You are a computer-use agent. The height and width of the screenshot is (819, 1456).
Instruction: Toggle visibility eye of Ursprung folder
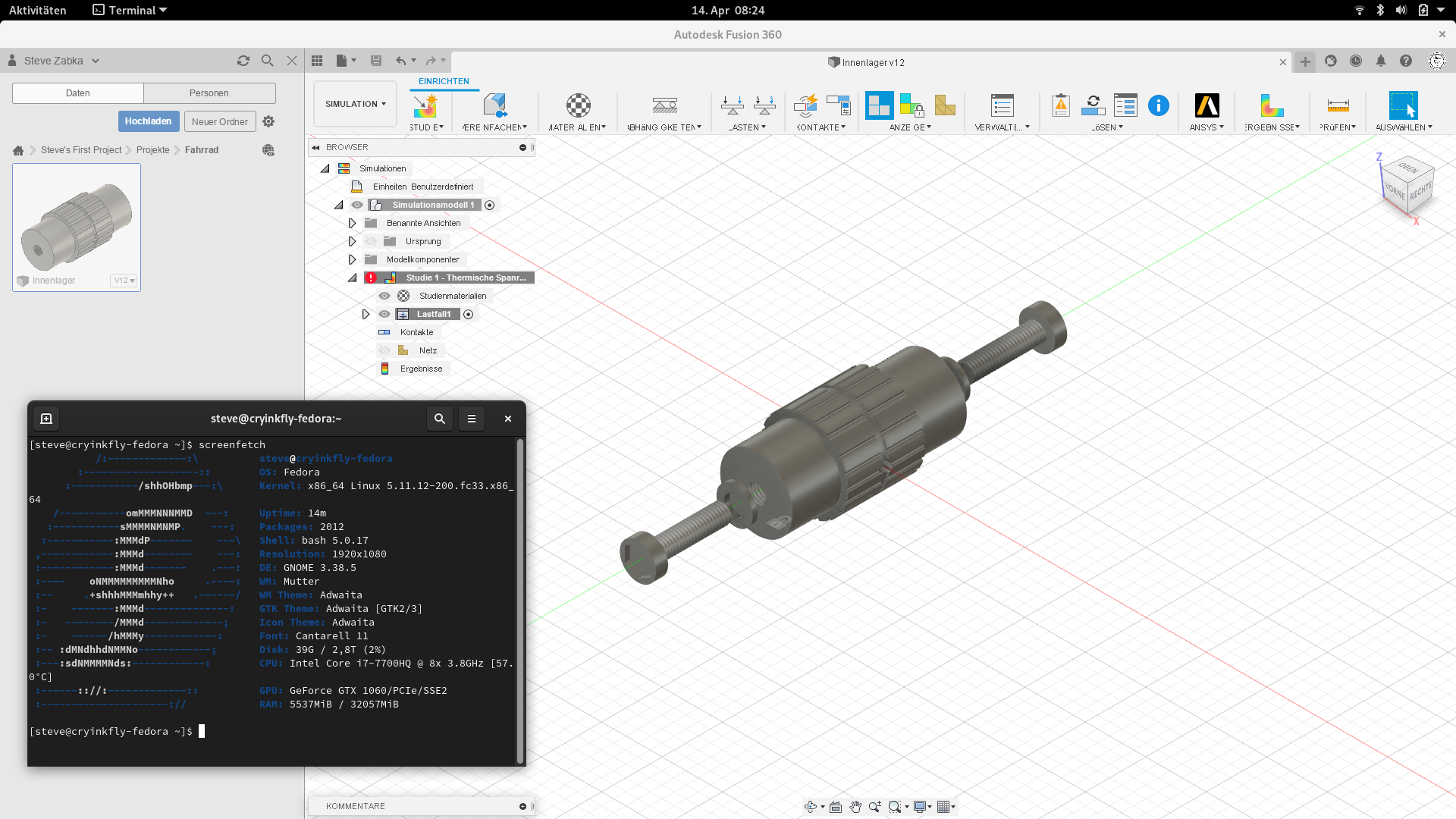371,241
